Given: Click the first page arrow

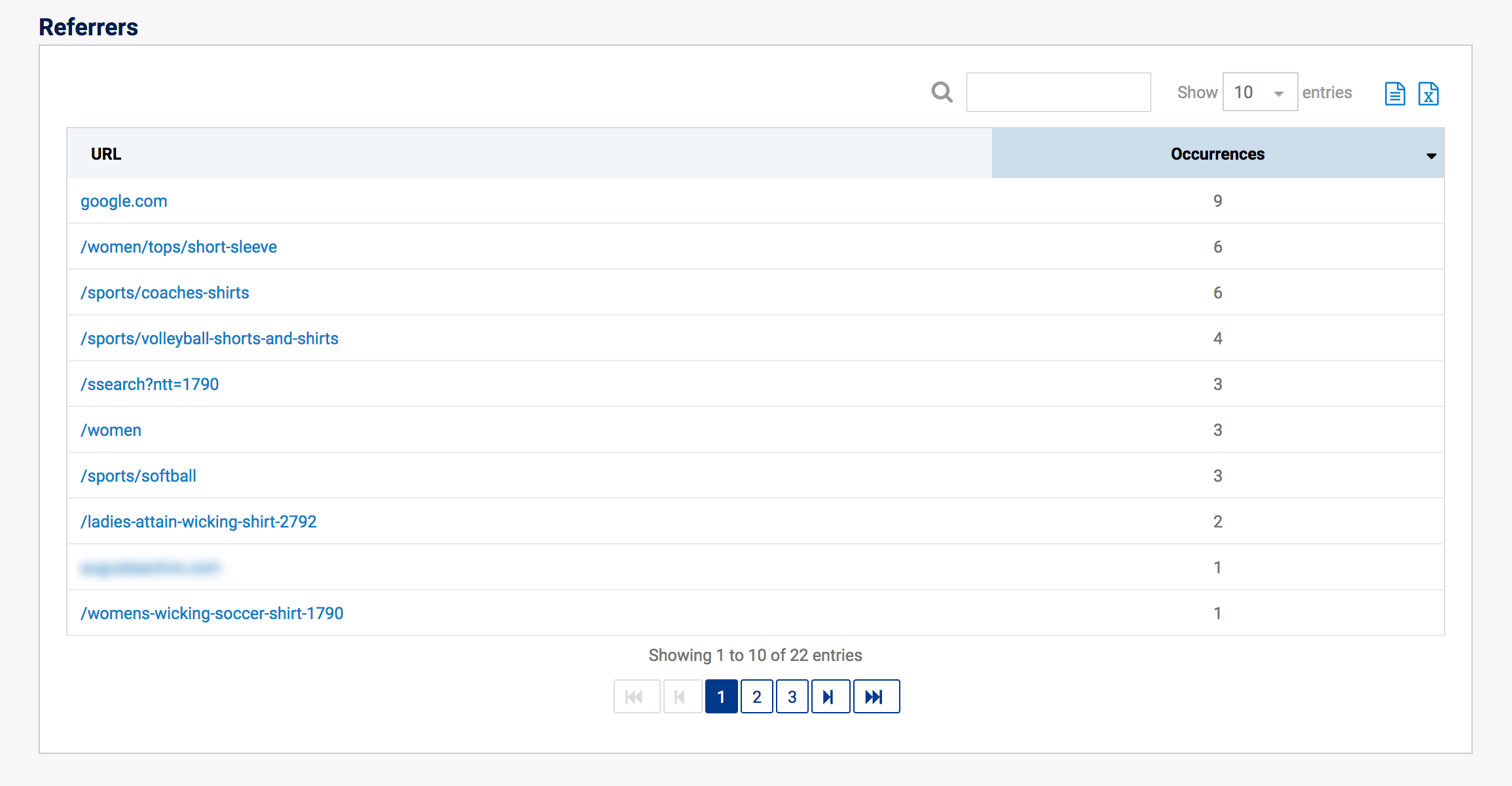Looking at the screenshot, I should click(x=636, y=696).
